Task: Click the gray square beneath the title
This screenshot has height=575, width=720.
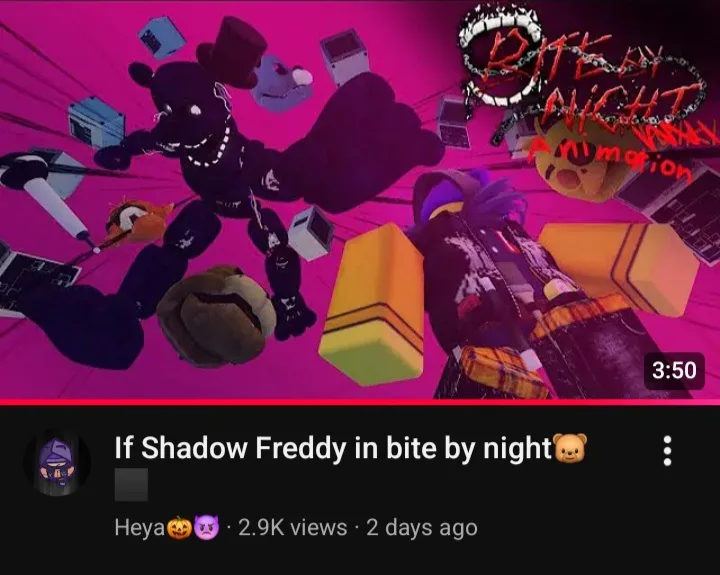Action: [x=131, y=485]
